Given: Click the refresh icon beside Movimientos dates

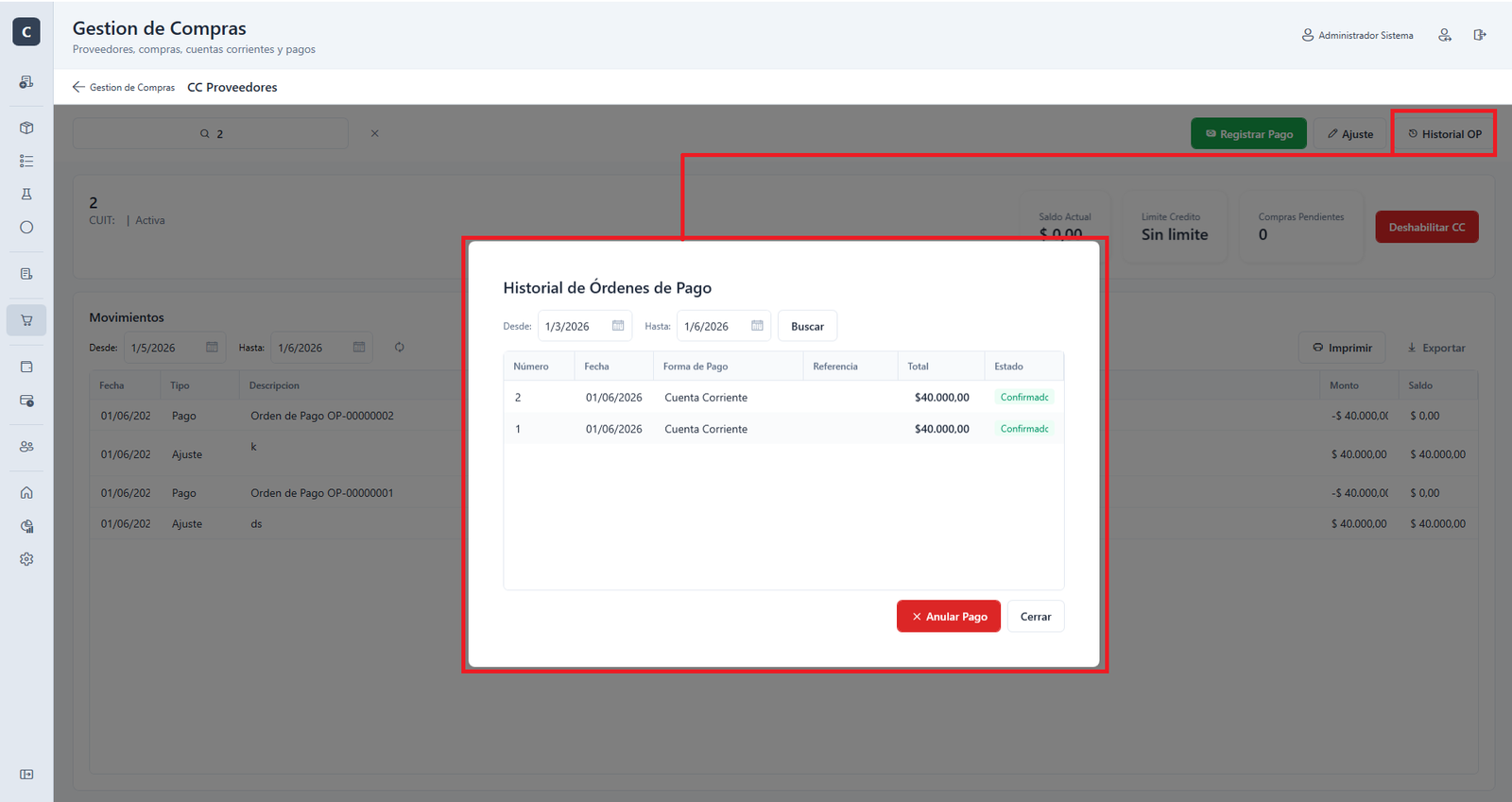Looking at the screenshot, I should tap(400, 347).
